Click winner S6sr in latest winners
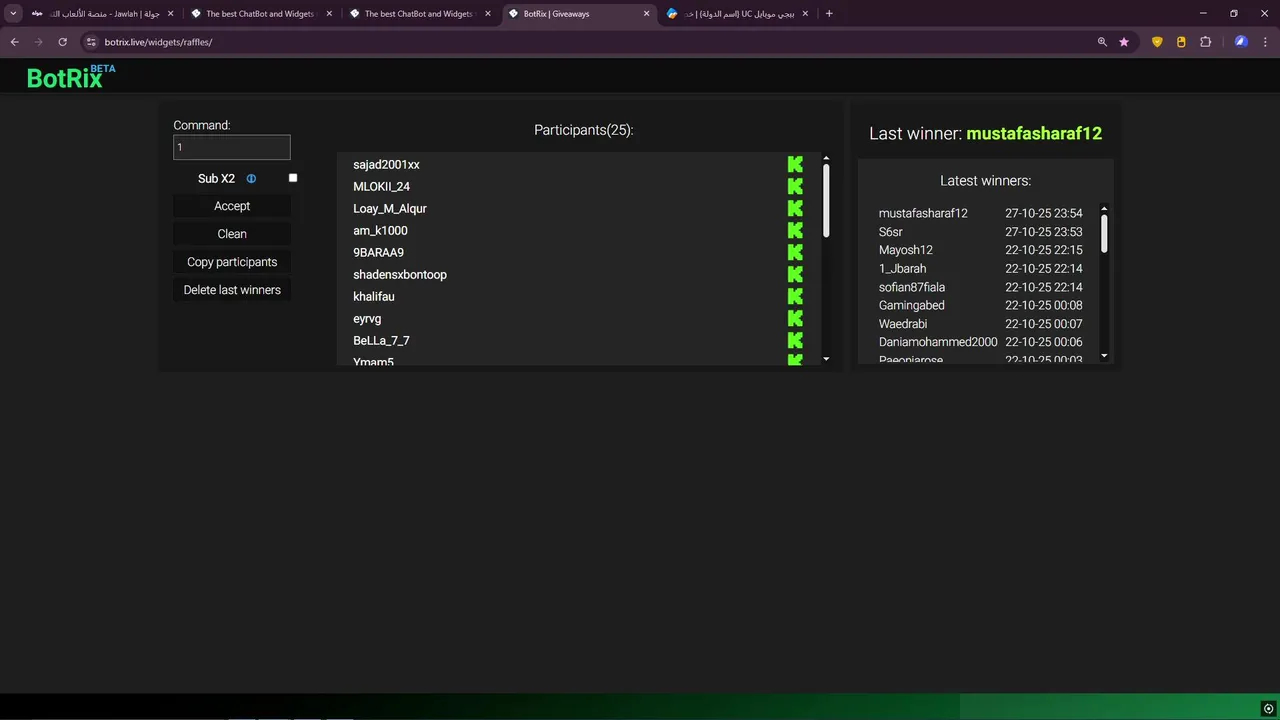 tap(891, 232)
